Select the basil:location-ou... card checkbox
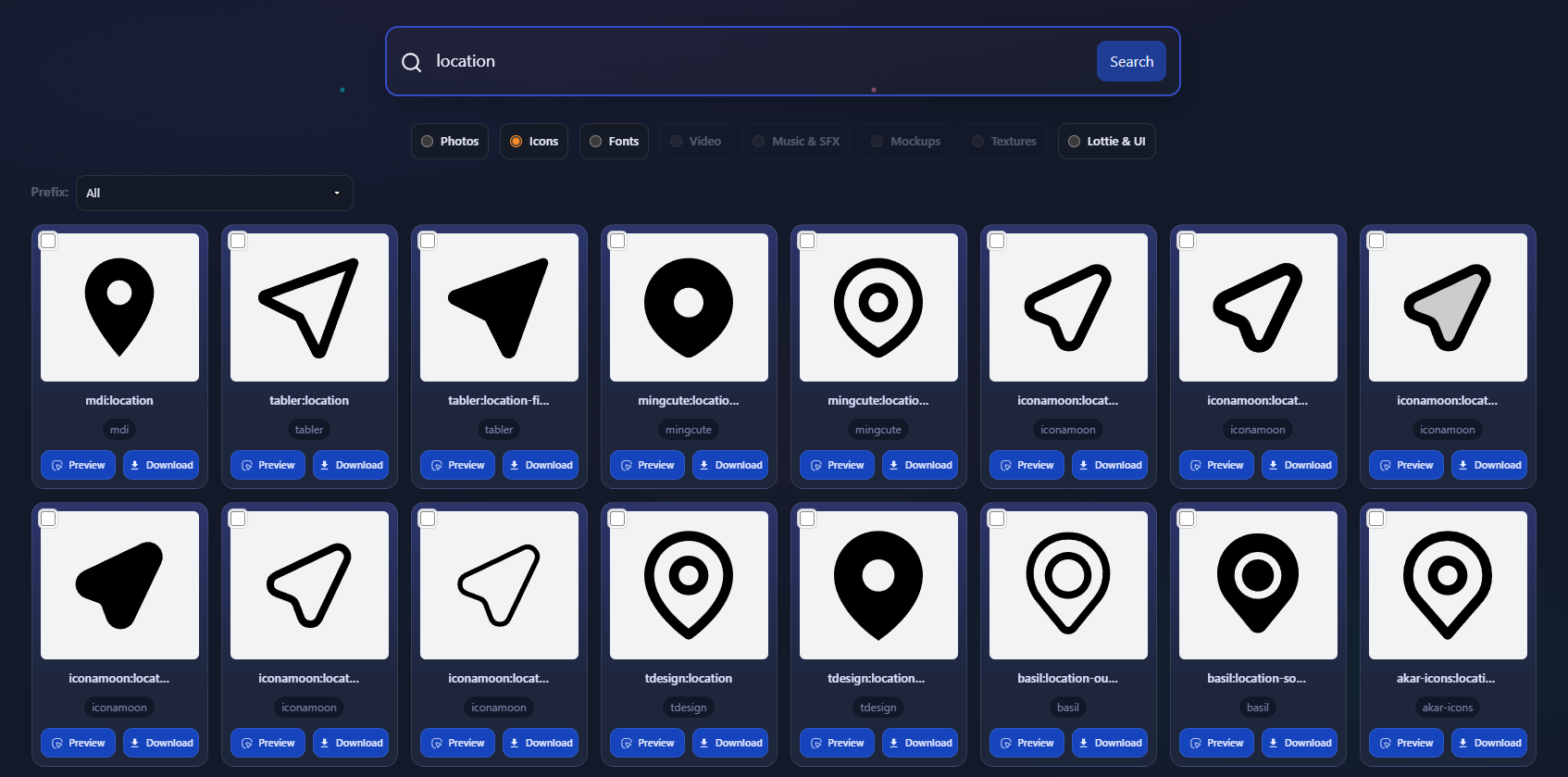This screenshot has width=1568, height=777. [997, 519]
